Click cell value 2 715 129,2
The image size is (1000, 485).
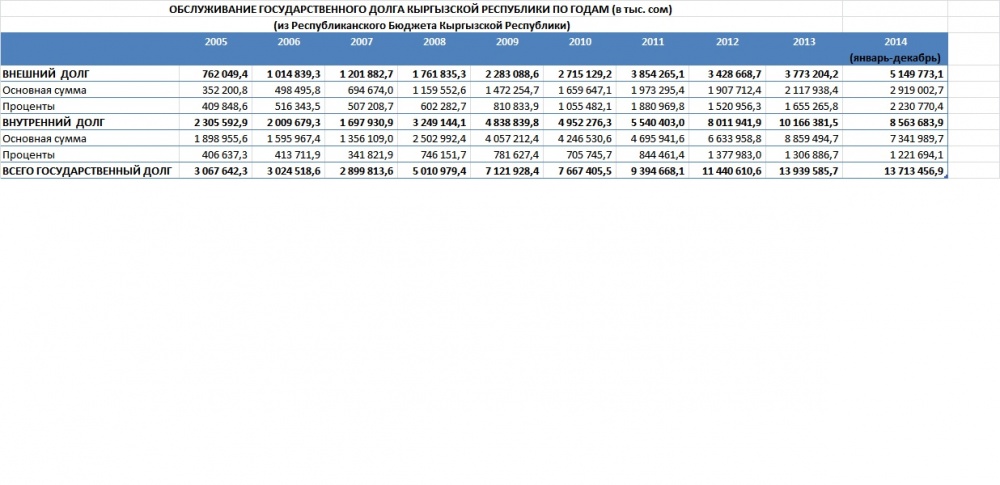[x=585, y=74]
